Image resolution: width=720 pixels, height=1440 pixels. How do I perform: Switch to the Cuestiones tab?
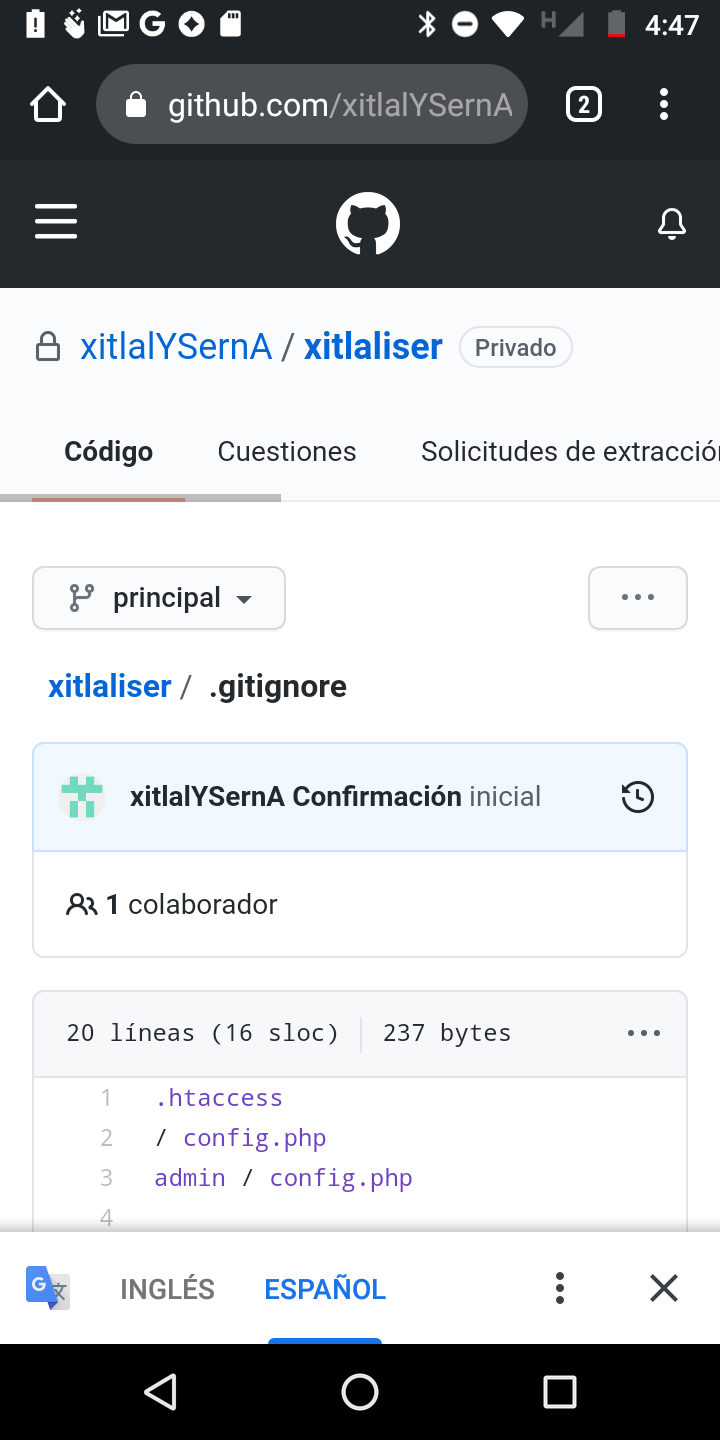click(286, 451)
